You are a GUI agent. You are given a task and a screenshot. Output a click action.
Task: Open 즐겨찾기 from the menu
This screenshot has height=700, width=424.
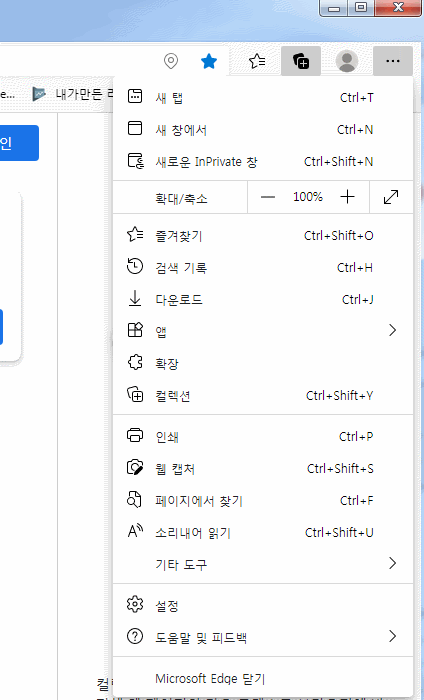[x=263, y=235]
